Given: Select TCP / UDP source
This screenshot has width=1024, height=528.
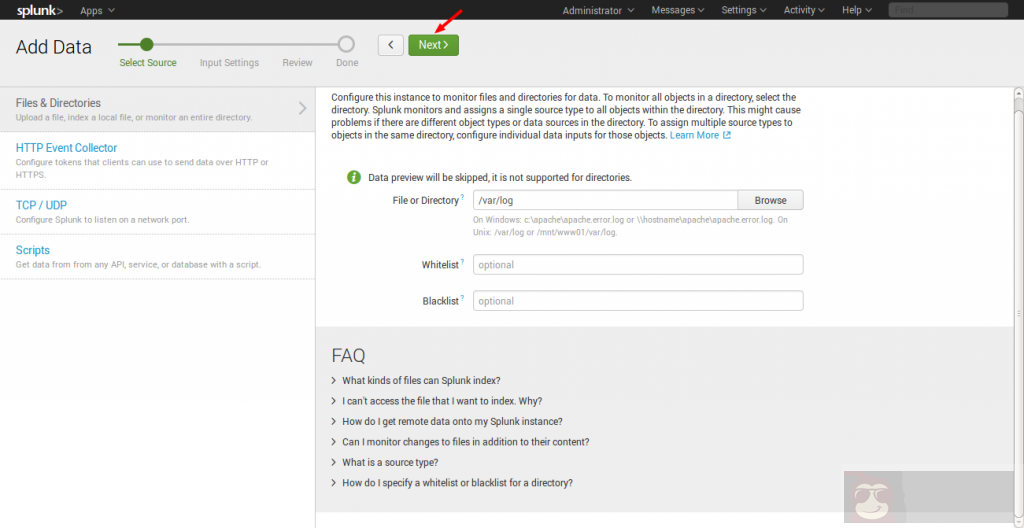Looking at the screenshot, I should coord(157,212).
